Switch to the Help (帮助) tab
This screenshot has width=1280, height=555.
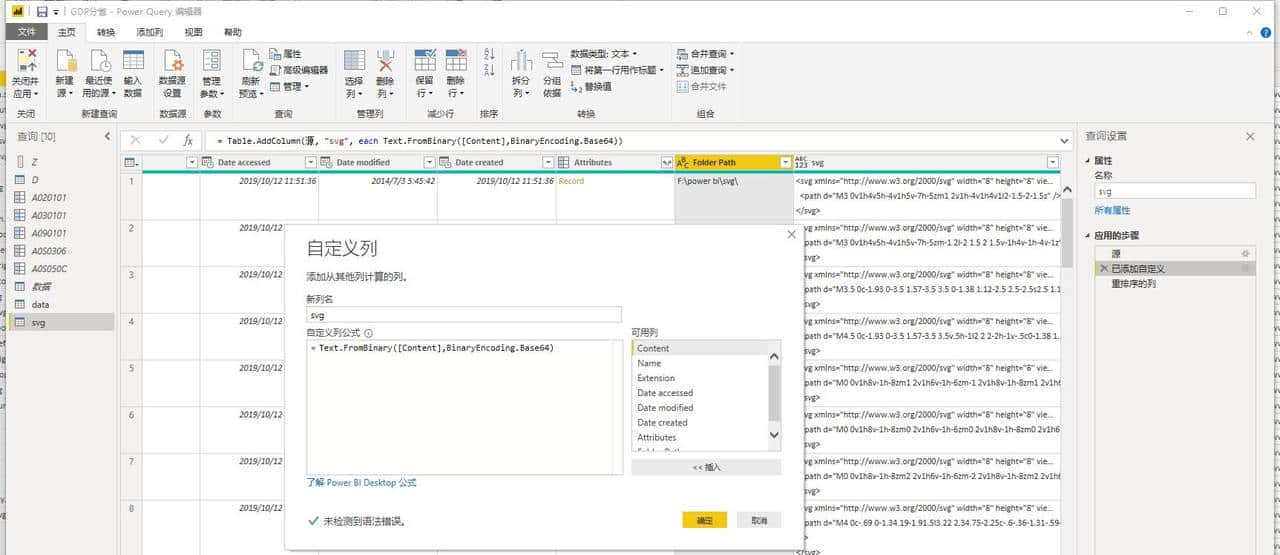(233, 32)
